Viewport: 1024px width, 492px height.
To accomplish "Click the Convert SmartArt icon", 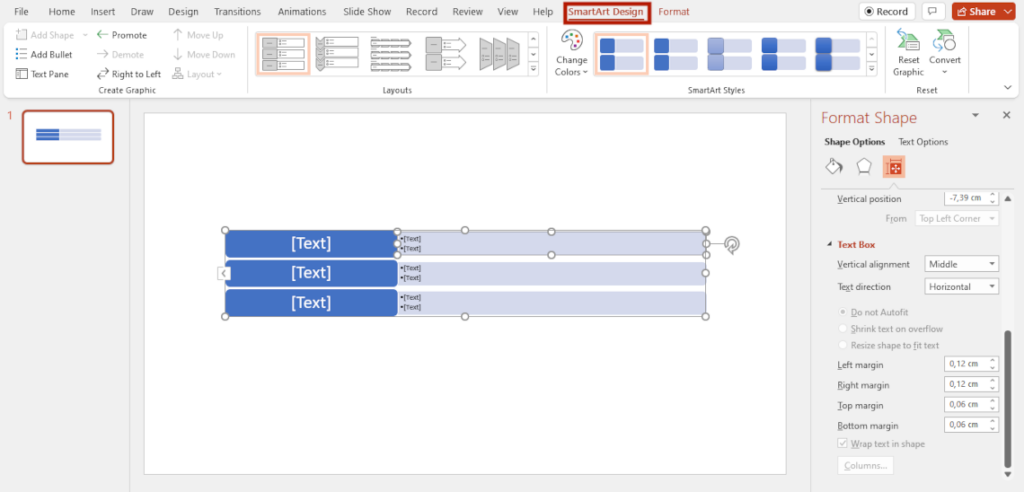I will [x=944, y=41].
